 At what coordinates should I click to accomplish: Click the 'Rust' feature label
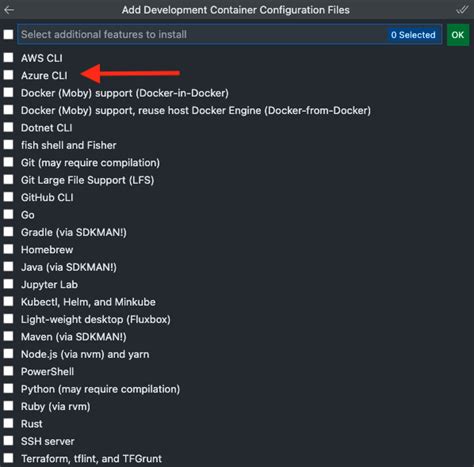[x=32, y=424]
